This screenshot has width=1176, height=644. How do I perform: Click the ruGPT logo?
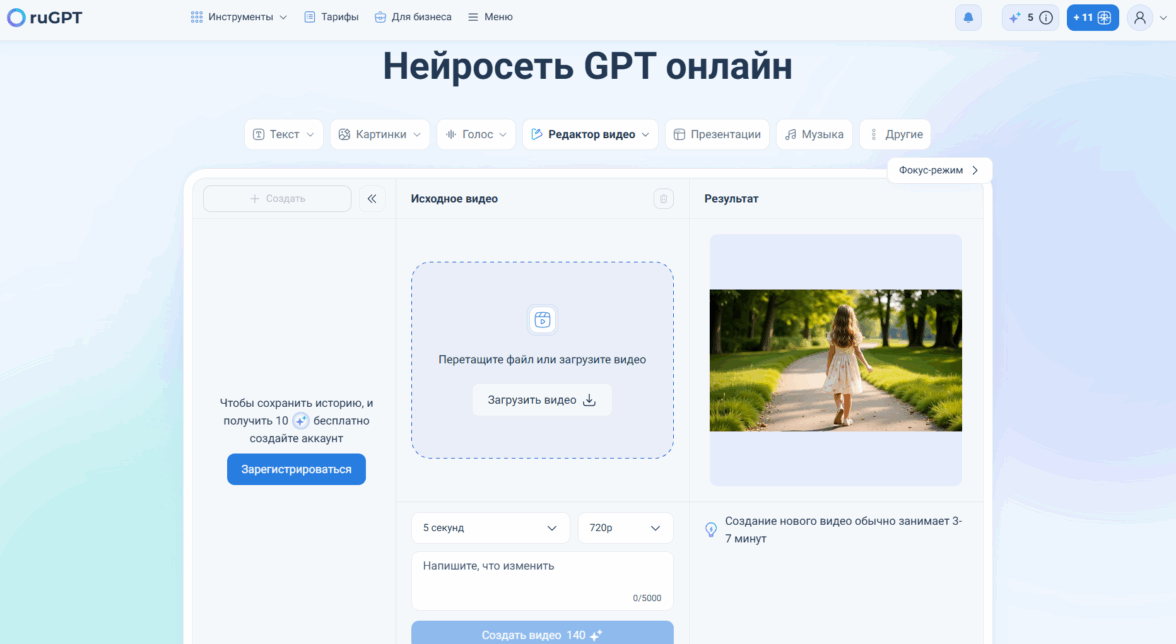coord(45,17)
